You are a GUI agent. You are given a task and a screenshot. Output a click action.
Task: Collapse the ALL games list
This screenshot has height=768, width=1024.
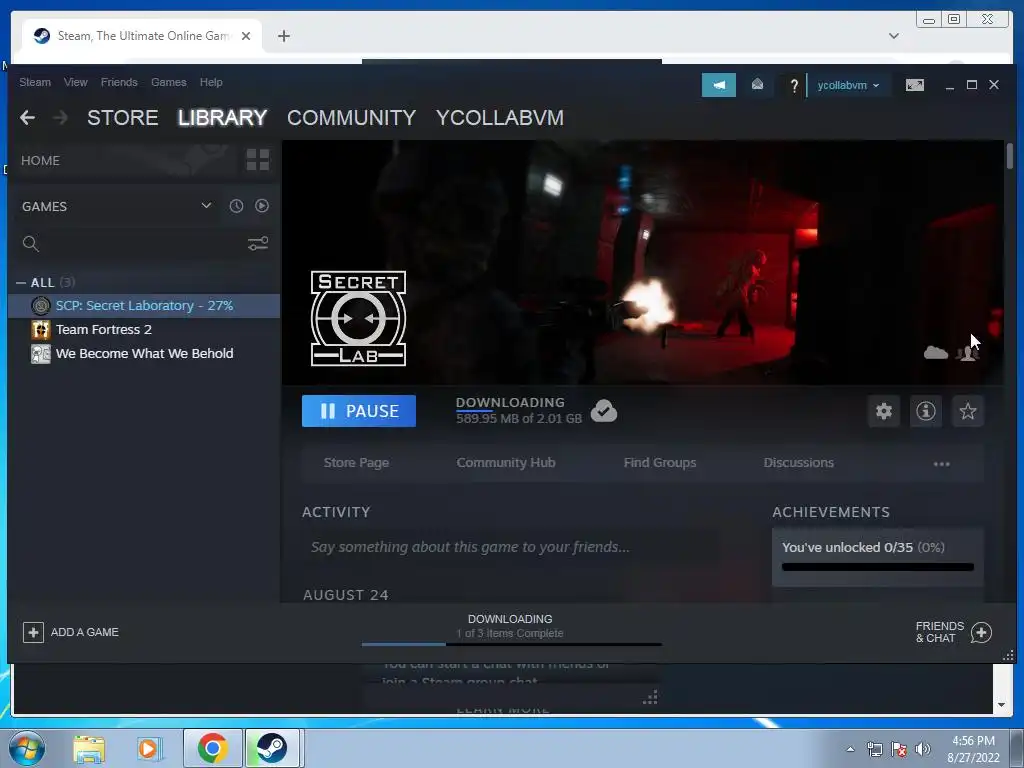(x=21, y=283)
